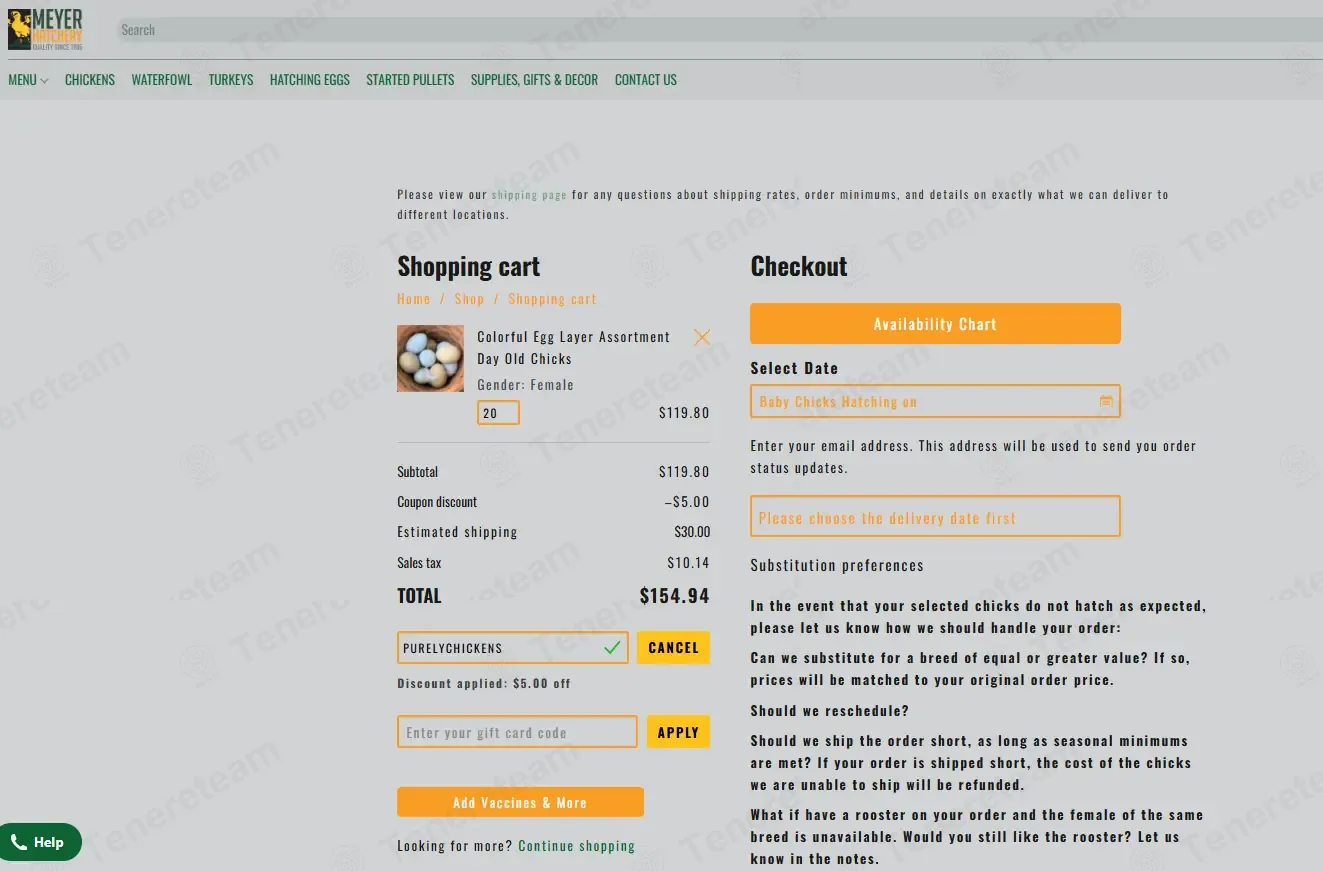Click the phone Help button
This screenshot has width=1323, height=871.
[x=38, y=842]
